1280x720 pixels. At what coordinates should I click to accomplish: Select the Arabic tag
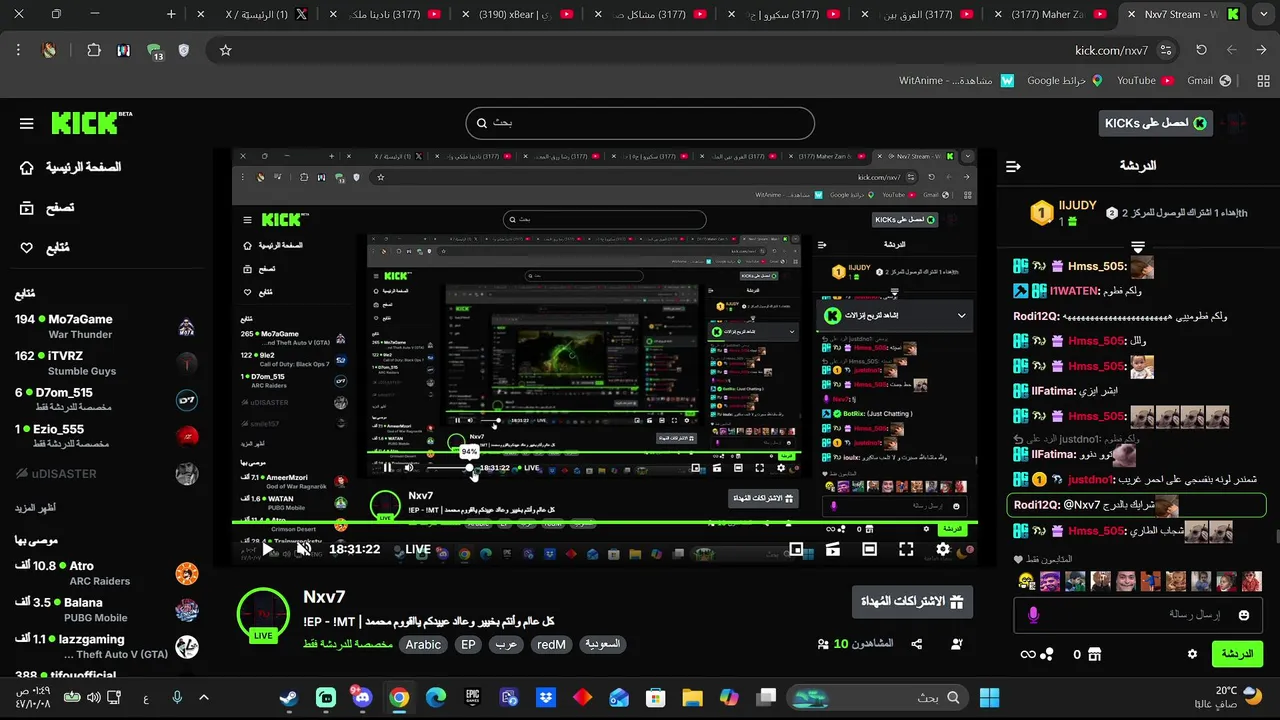(423, 645)
